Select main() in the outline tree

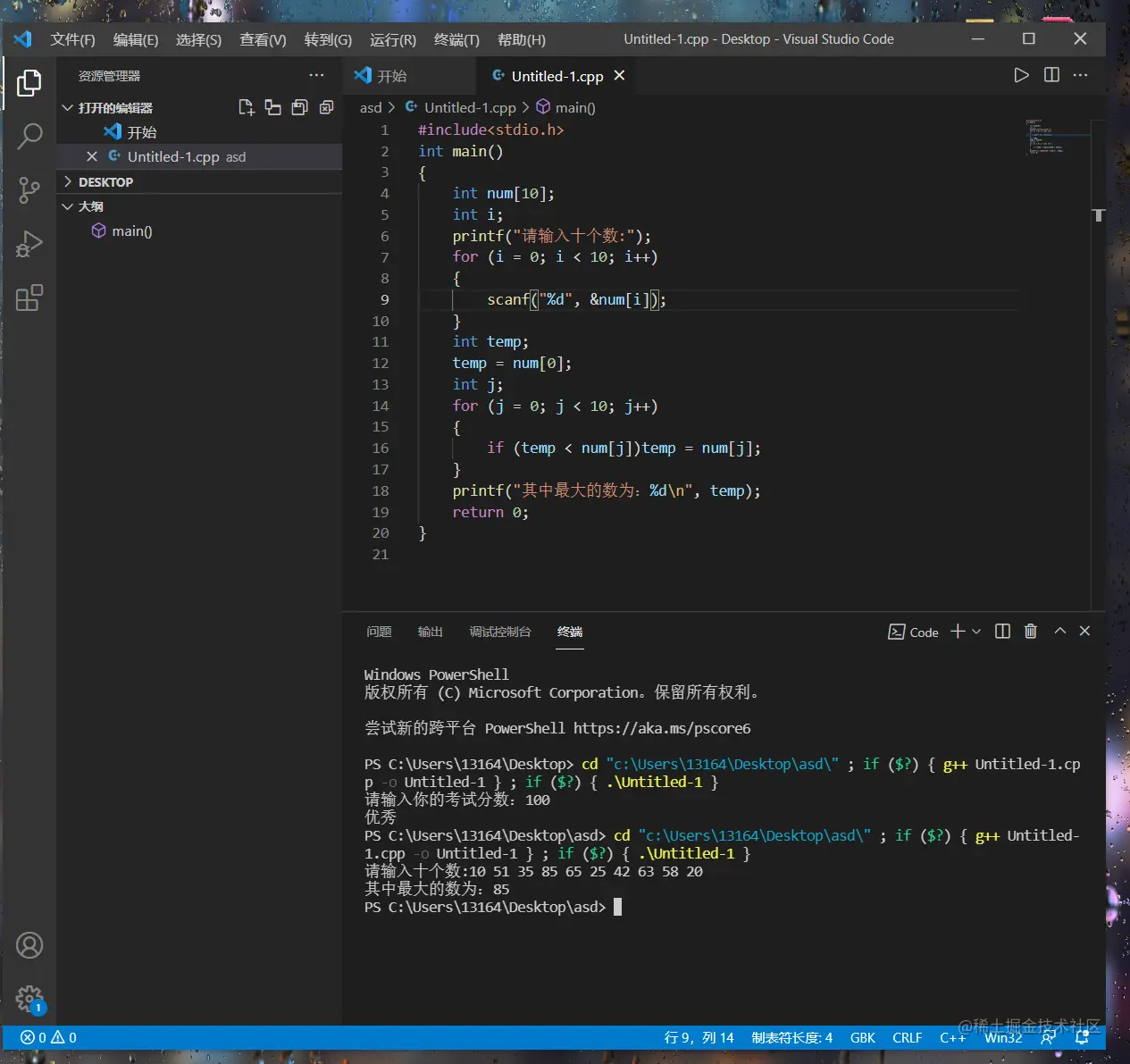pos(131,231)
